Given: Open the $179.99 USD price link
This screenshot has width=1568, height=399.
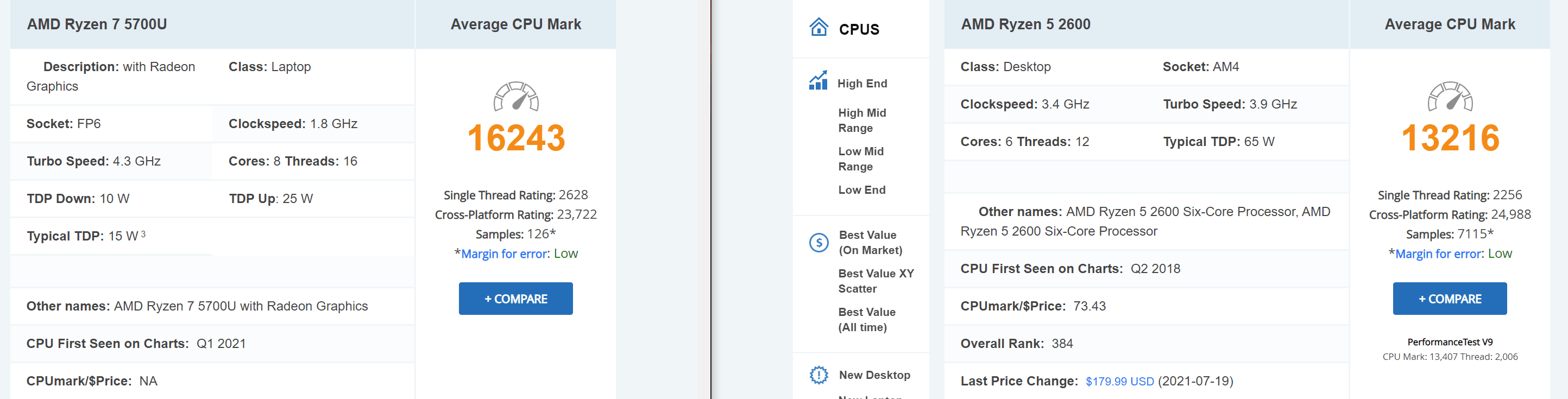Looking at the screenshot, I should 1119,382.
